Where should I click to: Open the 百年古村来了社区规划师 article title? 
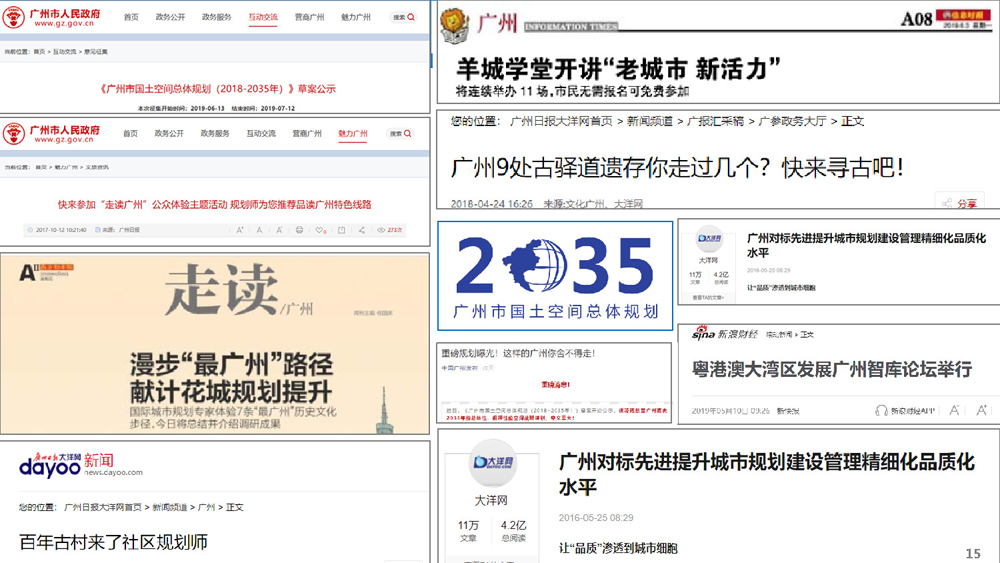pos(114,542)
